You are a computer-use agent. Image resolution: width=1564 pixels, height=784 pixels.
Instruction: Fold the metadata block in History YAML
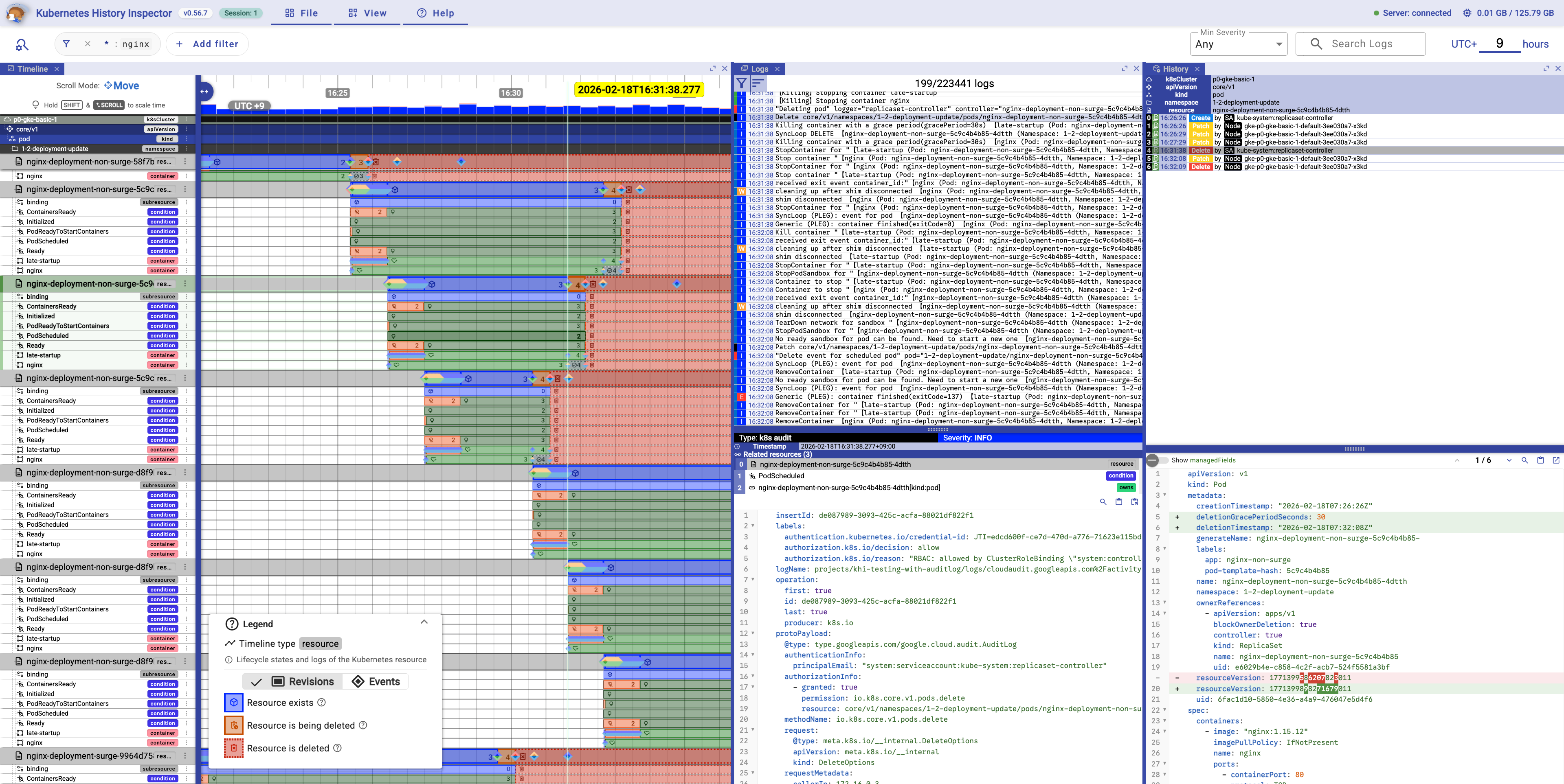pos(1164,495)
